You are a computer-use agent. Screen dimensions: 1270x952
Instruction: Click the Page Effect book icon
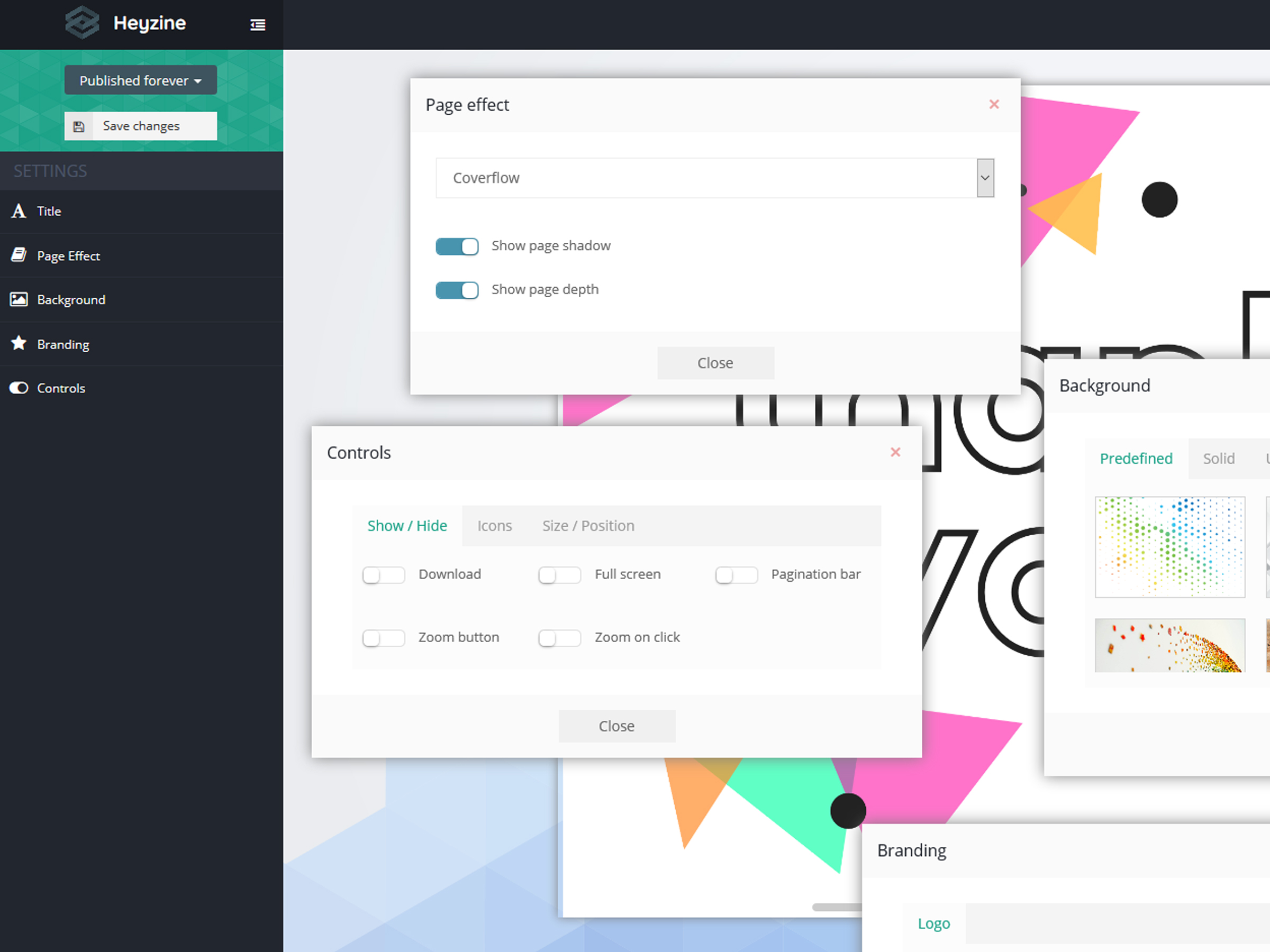pyautogui.click(x=19, y=255)
